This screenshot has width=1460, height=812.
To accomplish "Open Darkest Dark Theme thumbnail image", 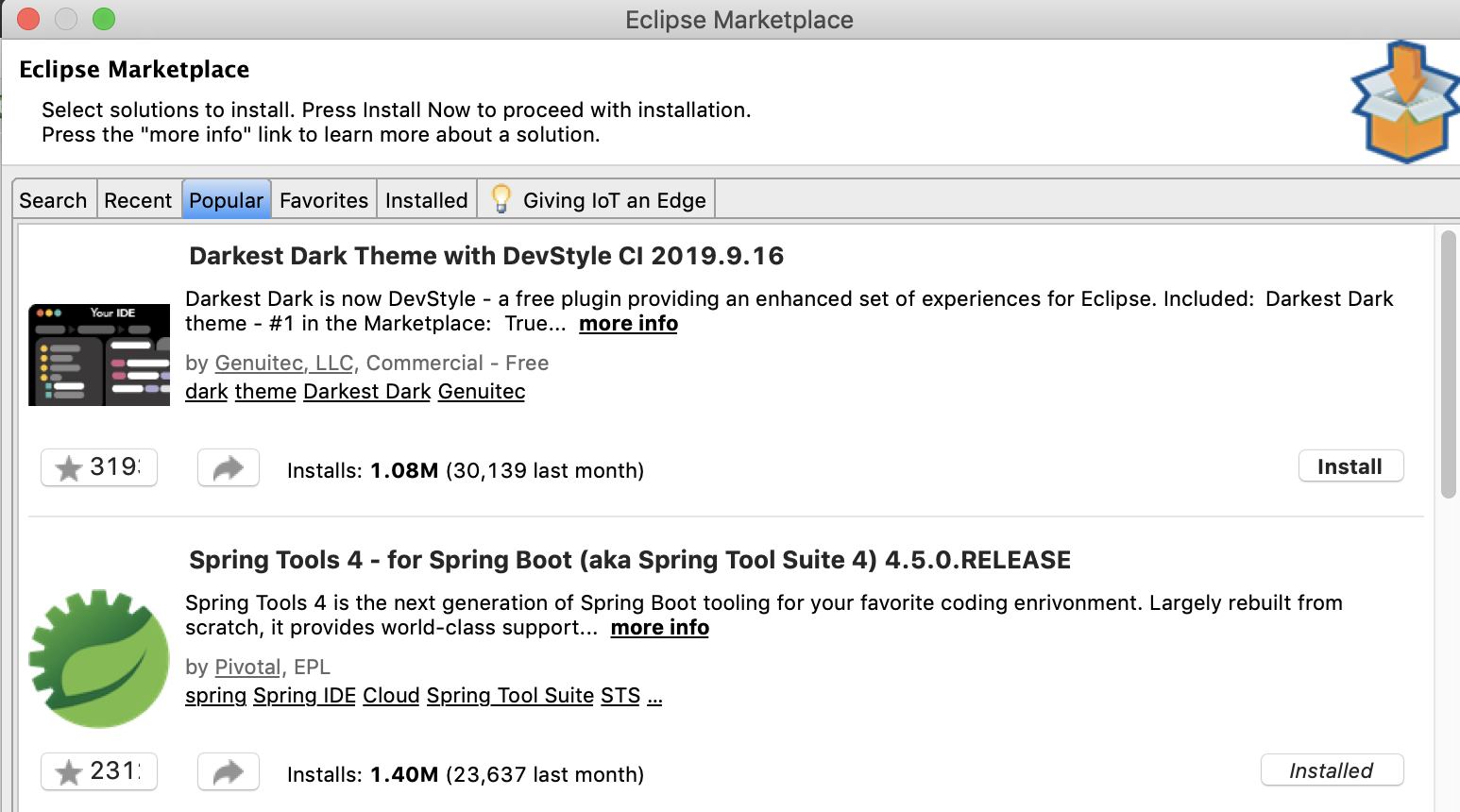I will 99,355.
